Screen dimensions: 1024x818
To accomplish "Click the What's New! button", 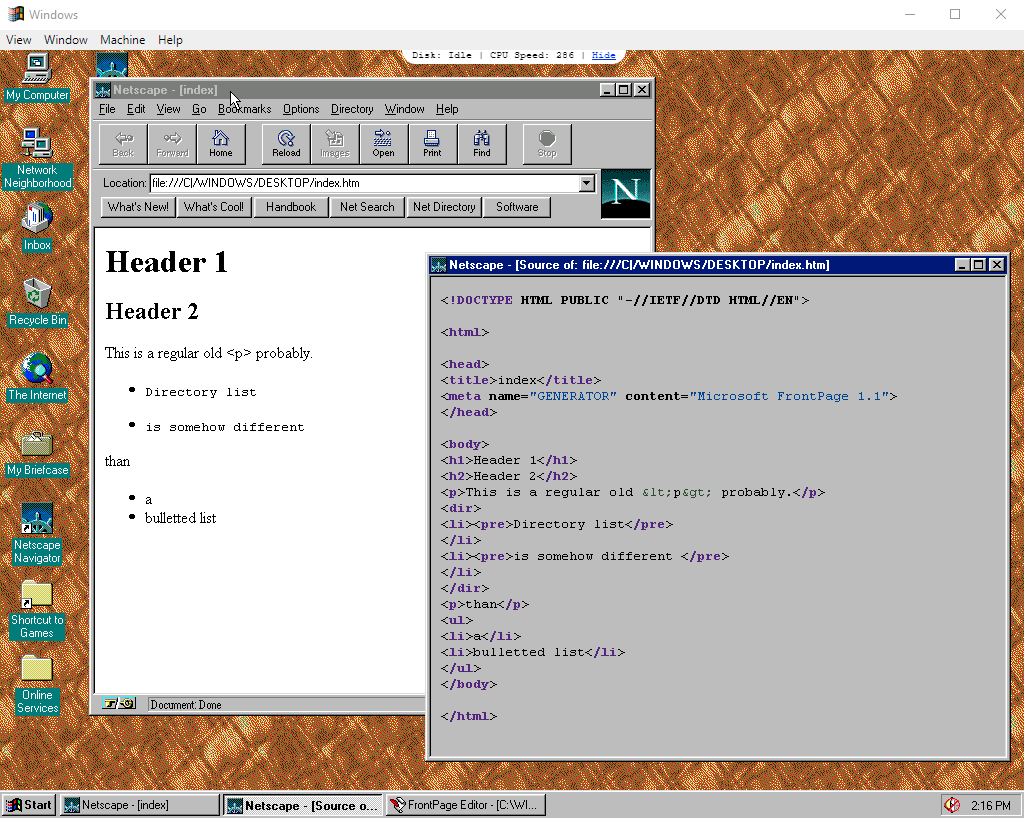I will [138, 207].
